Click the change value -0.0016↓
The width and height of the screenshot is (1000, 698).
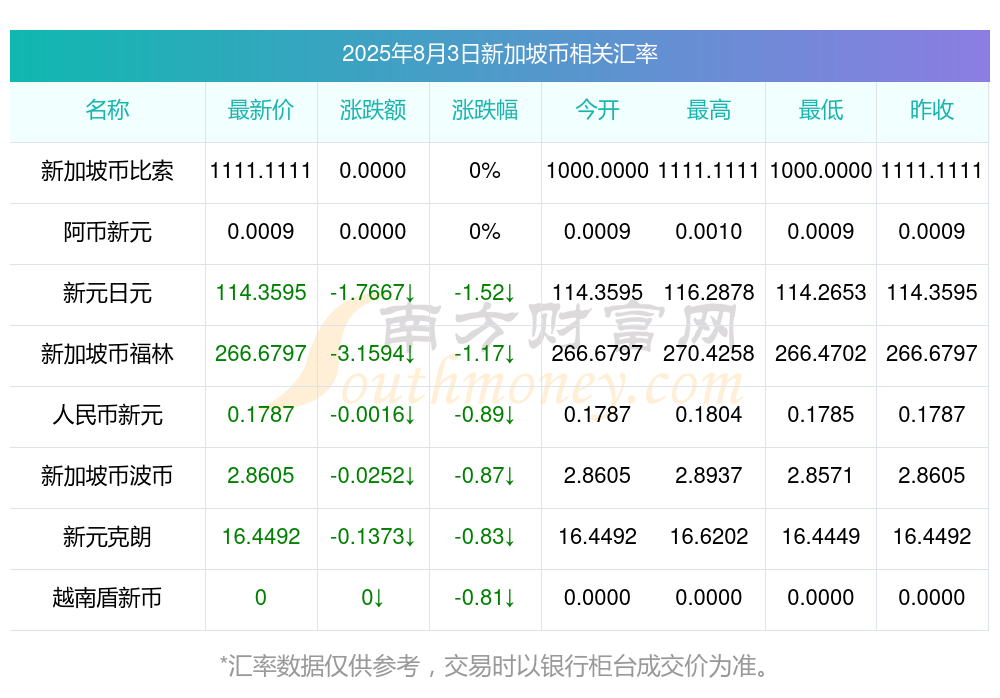tap(373, 415)
